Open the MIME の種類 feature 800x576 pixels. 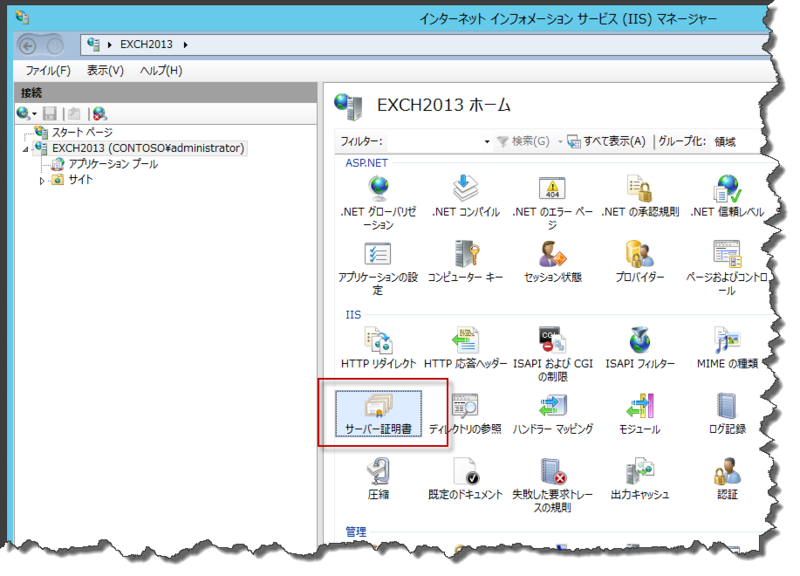[727, 348]
